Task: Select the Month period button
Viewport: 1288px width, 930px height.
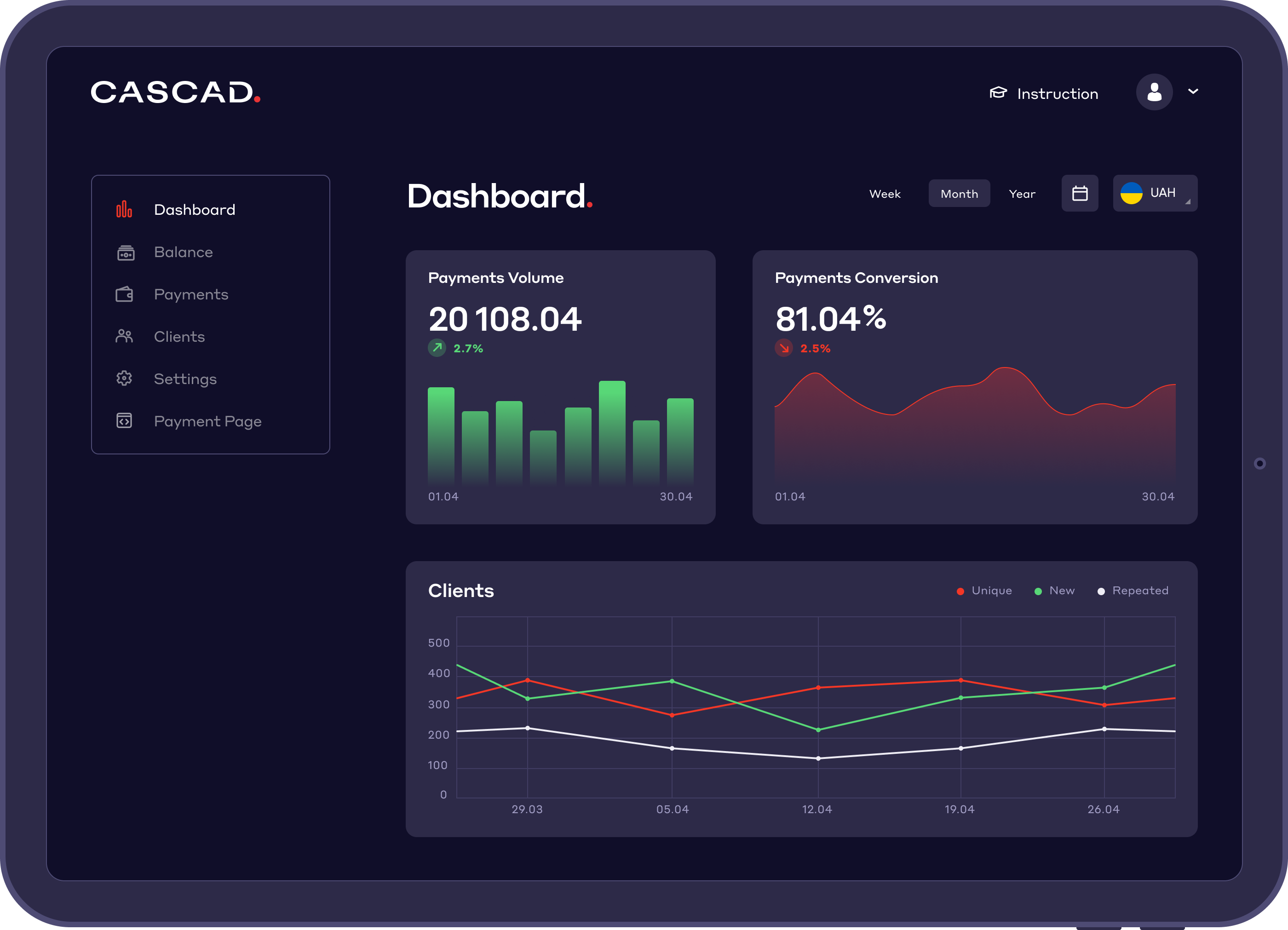Action: click(x=959, y=193)
